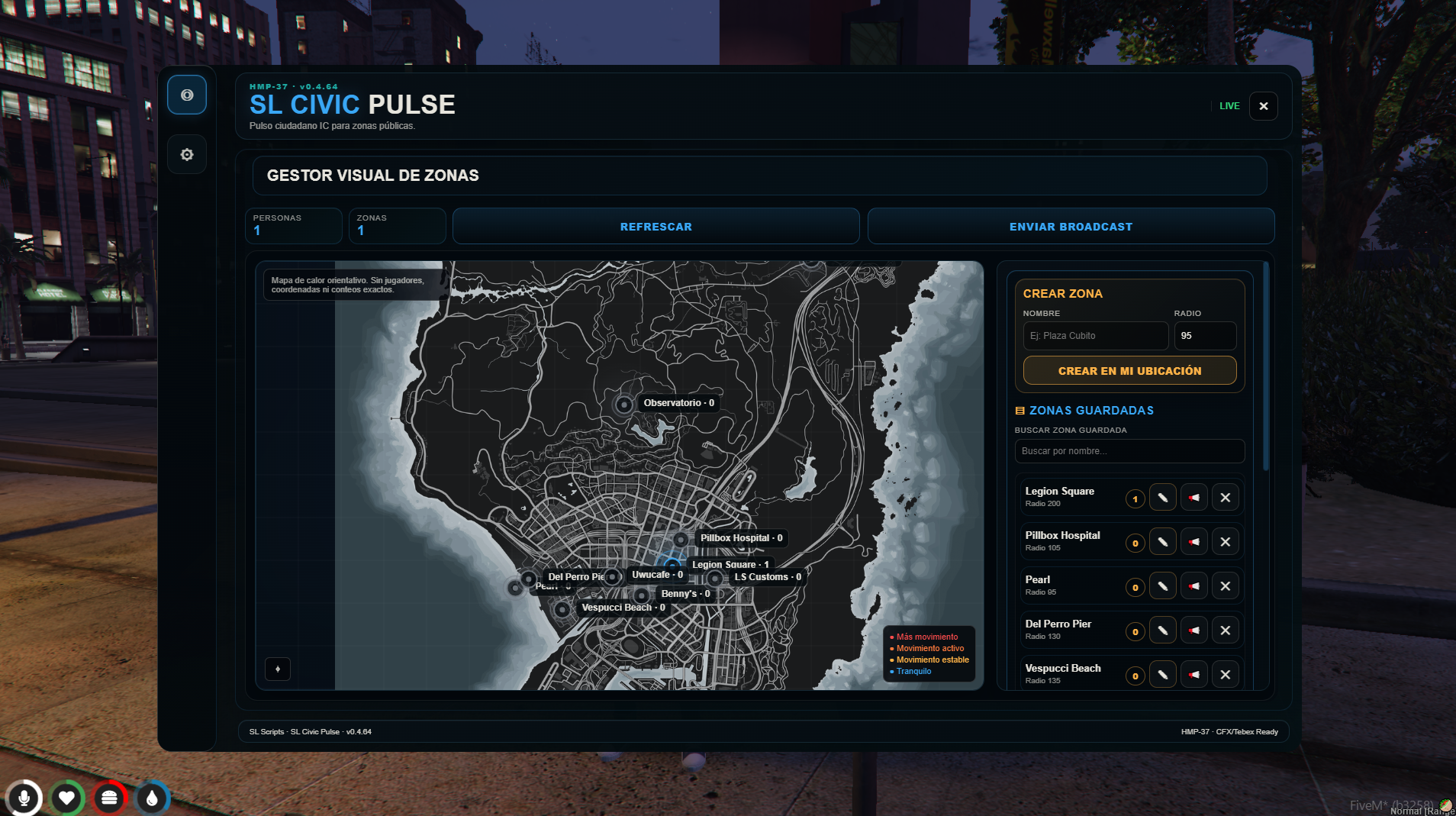Click the map recenter compass button
1456x816 pixels.
coord(278,669)
